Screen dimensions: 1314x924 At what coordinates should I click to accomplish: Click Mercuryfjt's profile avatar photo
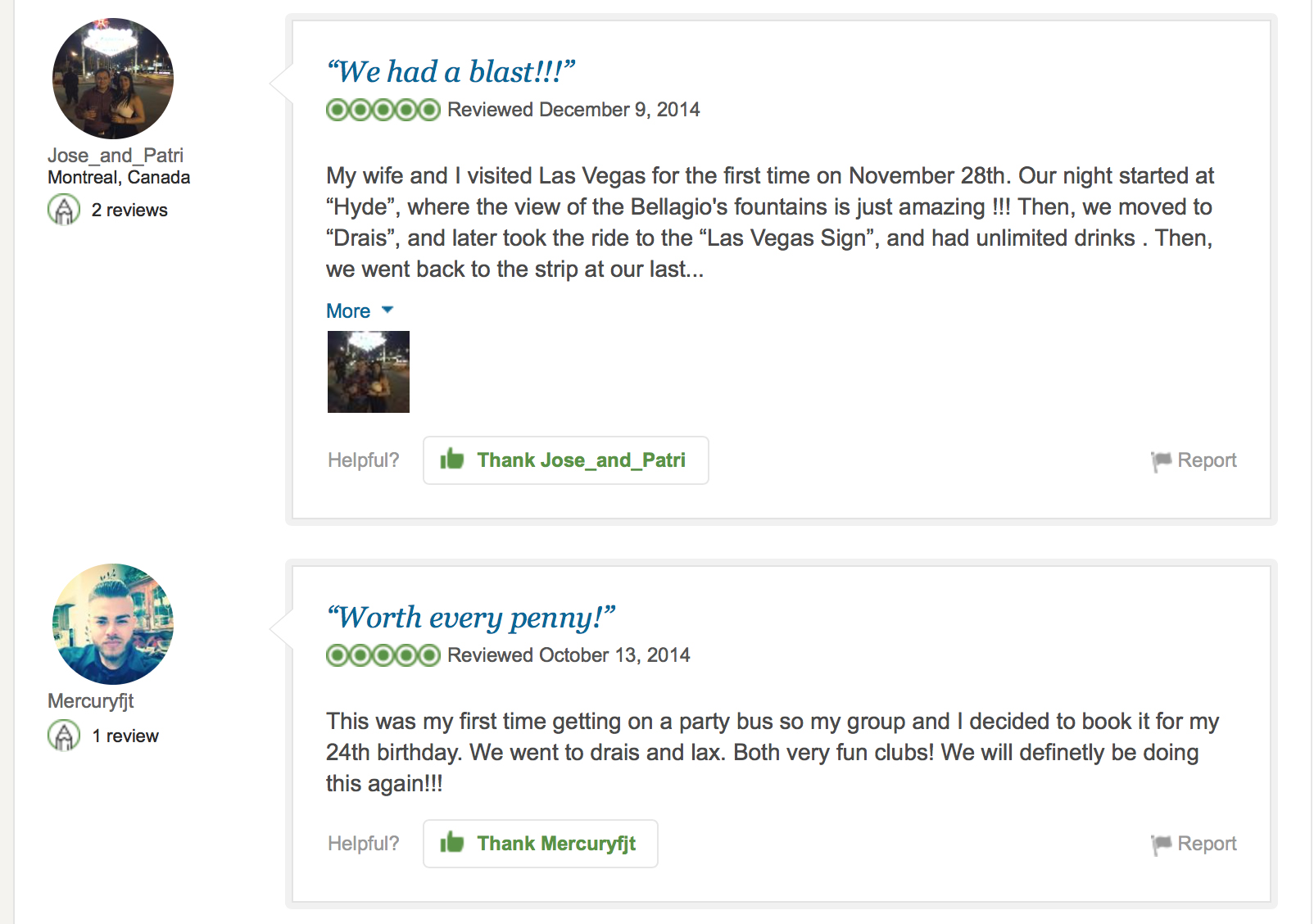[113, 624]
